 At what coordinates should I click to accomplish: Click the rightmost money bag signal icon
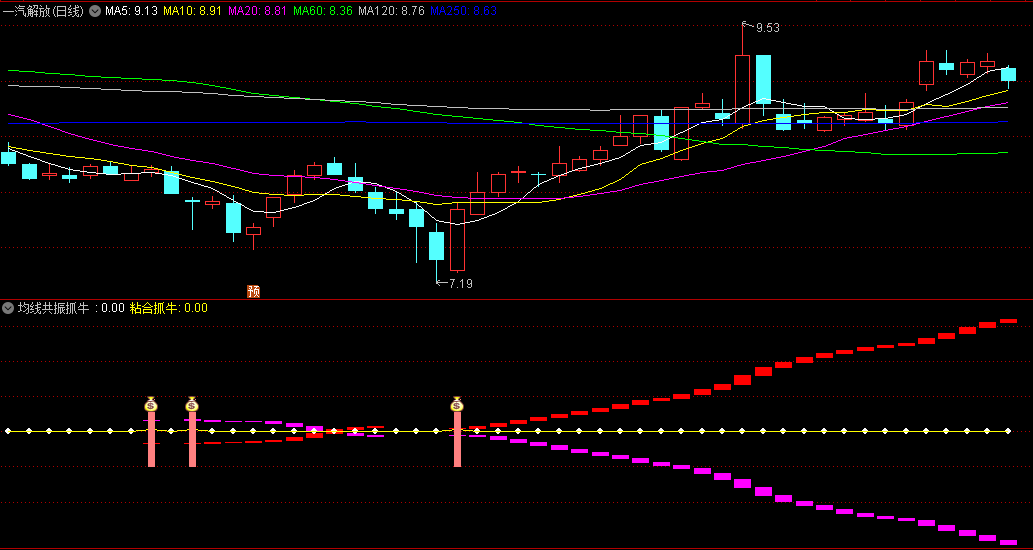pyautogui.click(x=457, y=404)
